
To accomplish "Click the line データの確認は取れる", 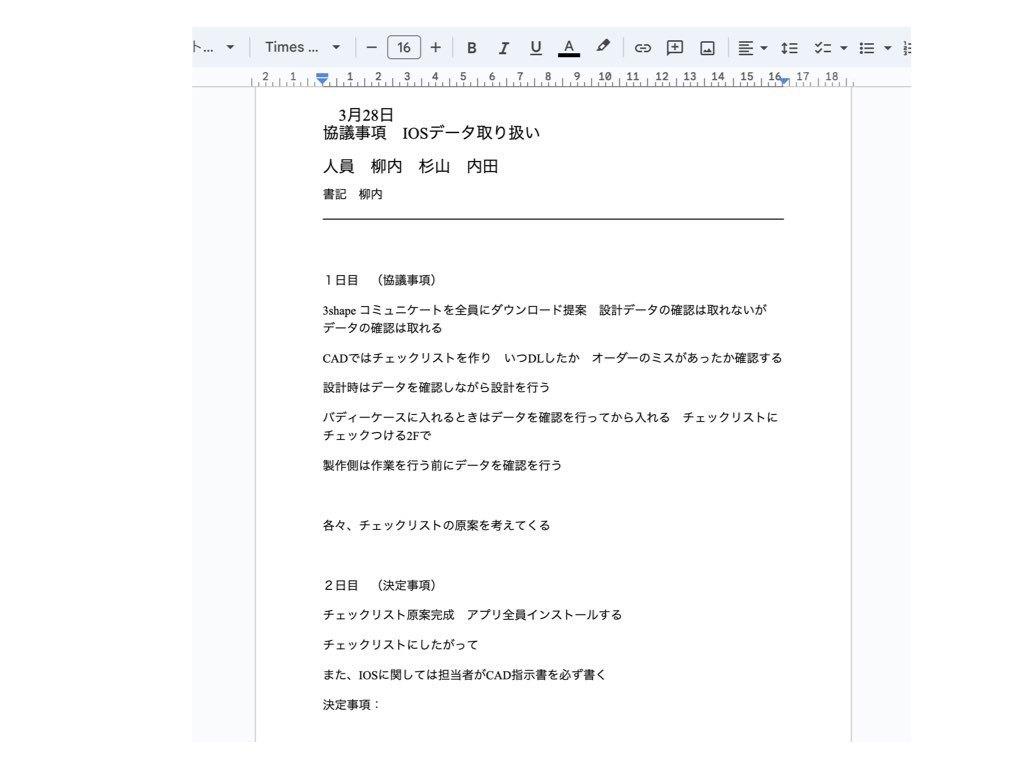I will pyautogui.click(x=382, y=328).
